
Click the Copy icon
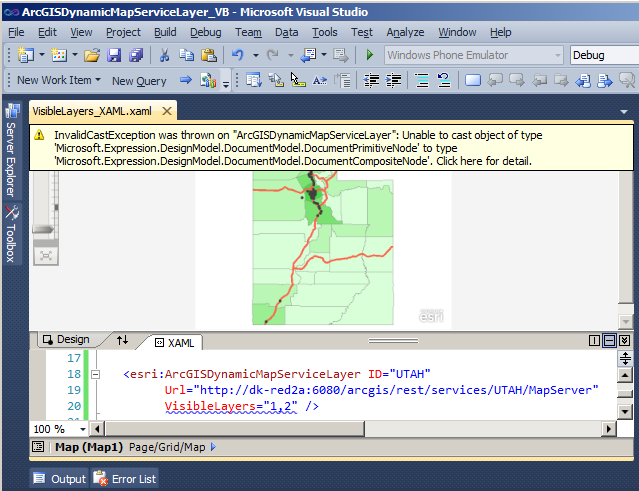pos(187,55)
